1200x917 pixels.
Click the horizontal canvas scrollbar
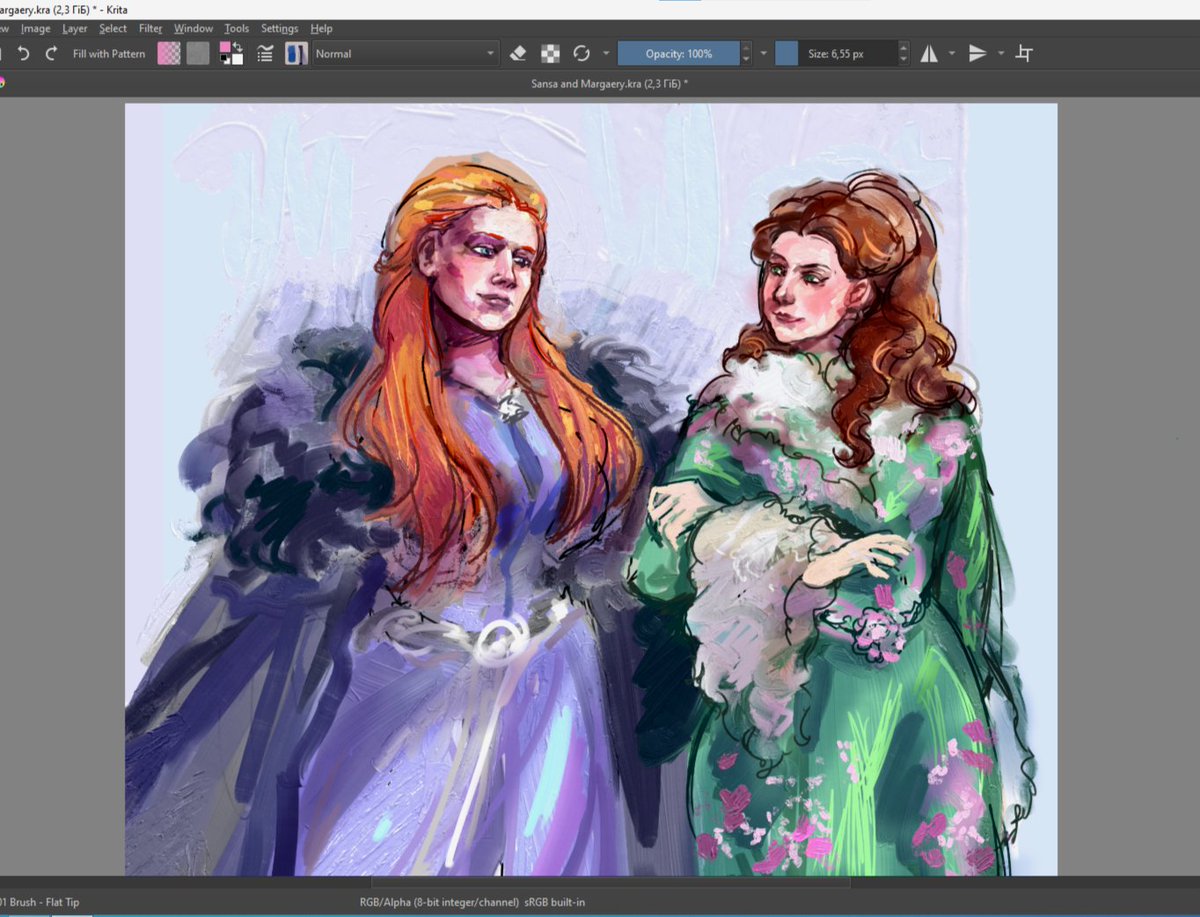pyautogui.click(x=610, y=882)
